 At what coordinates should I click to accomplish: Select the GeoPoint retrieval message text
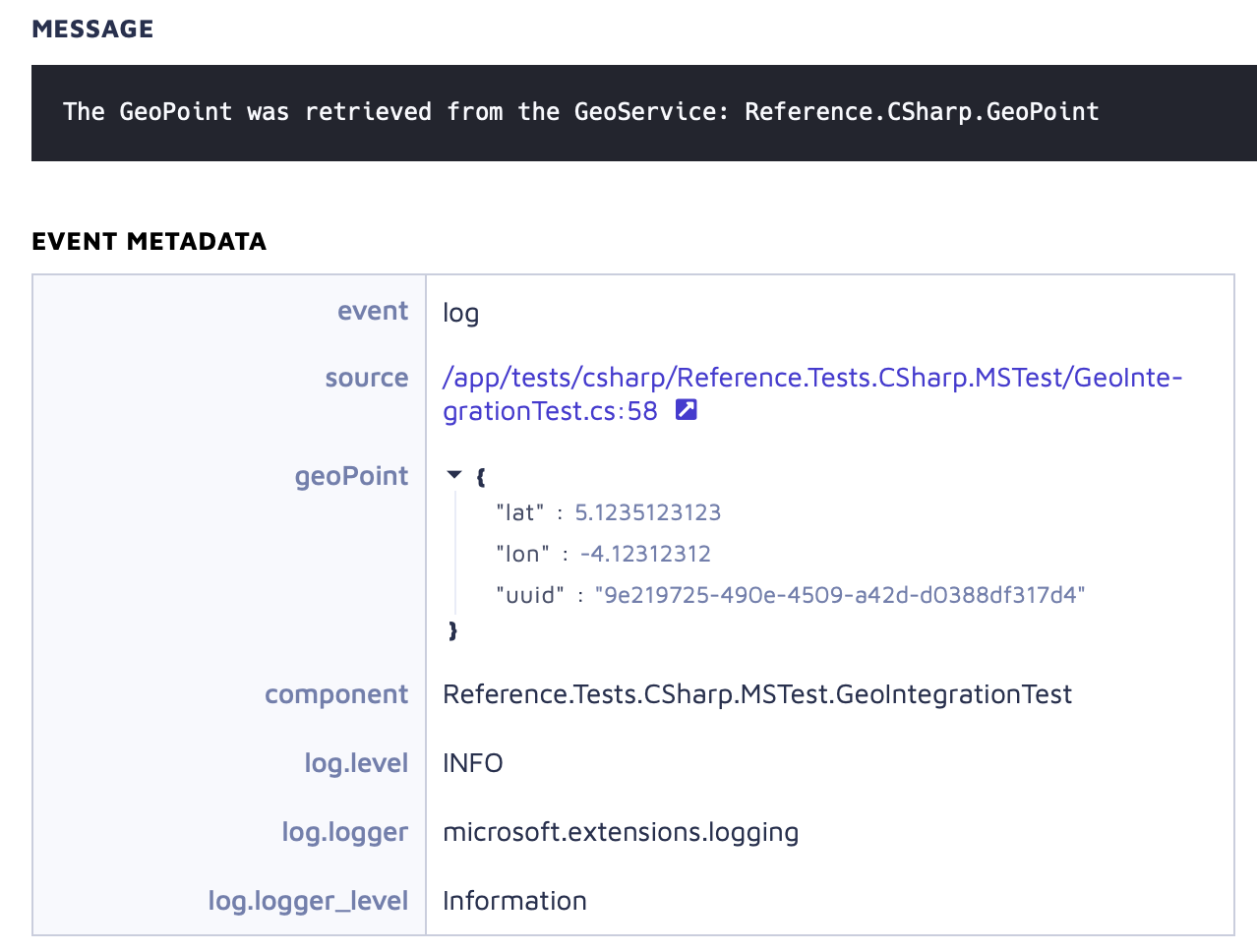[579, 111]
